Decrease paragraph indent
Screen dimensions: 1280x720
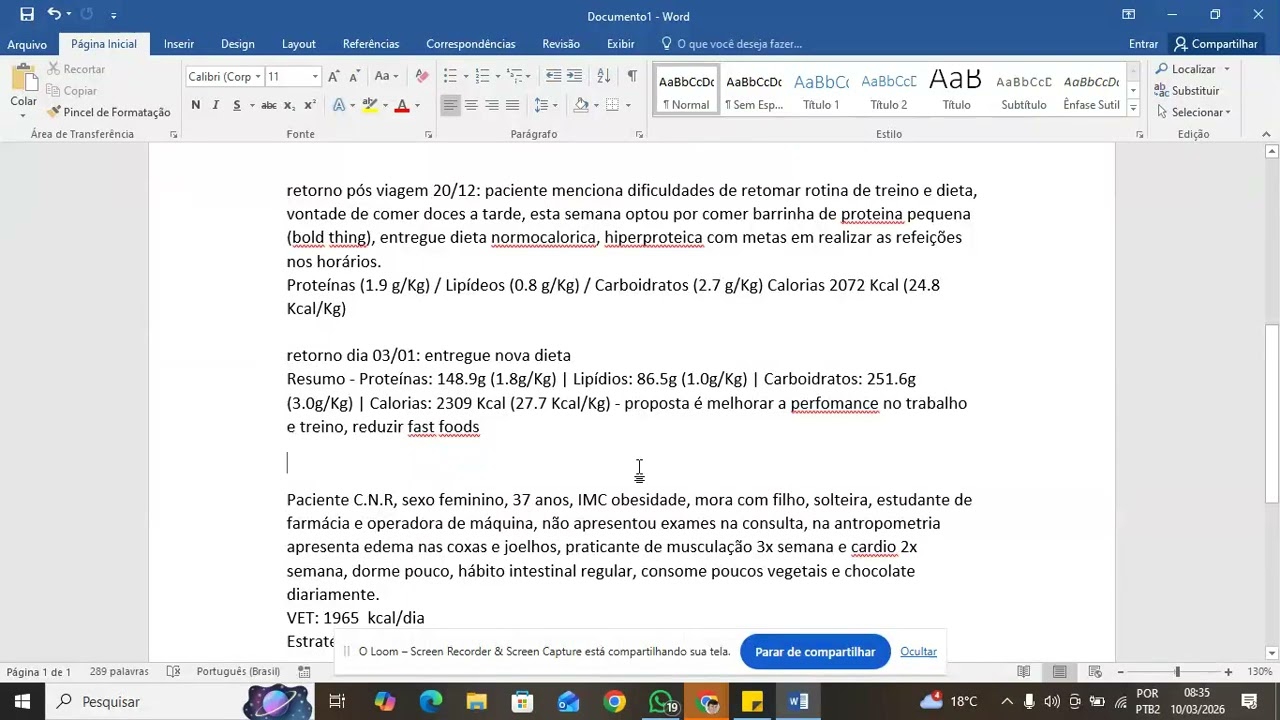click(553, 76)
